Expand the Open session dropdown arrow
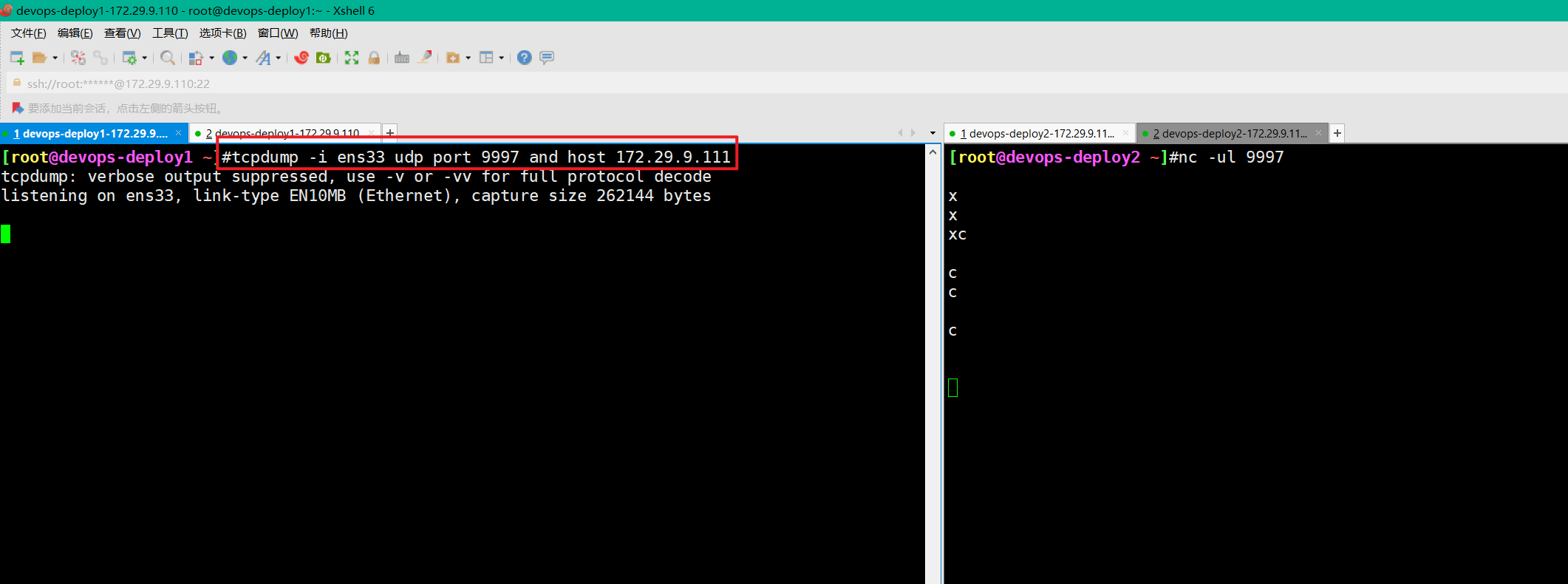The width and height of the screenshot is (1568, 584). pyautogui.click(x=55, y=58)
